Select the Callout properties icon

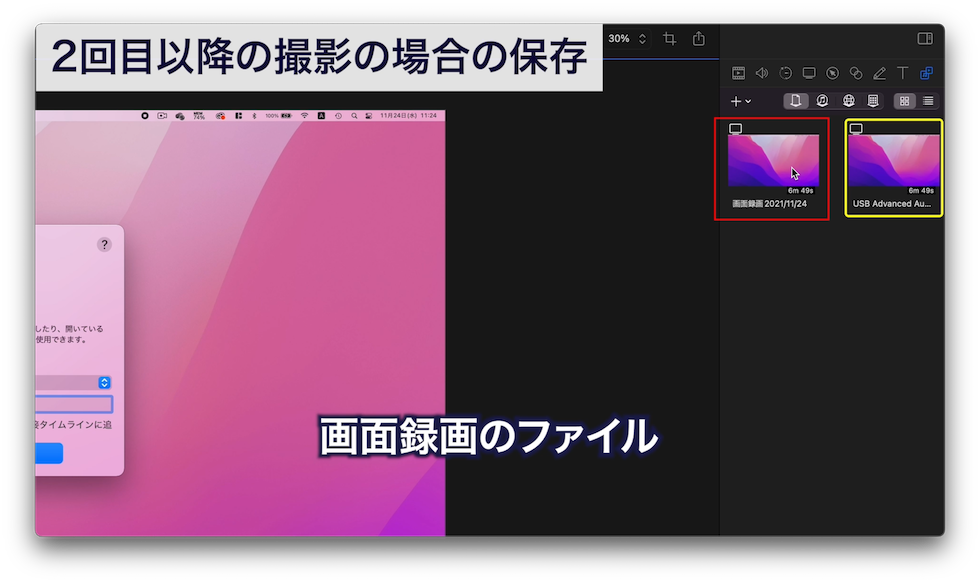click(x=856, y=73)
